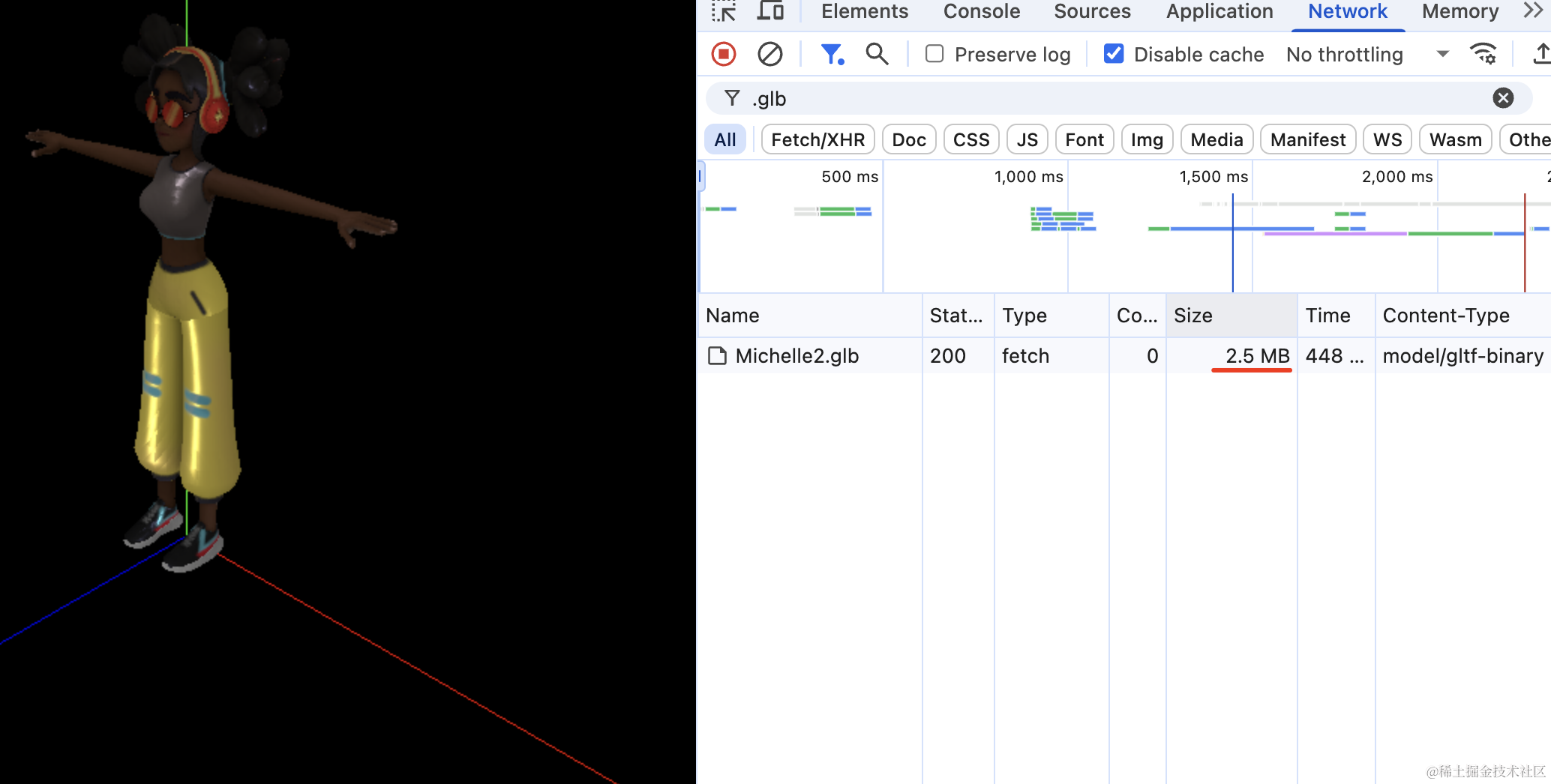The width and height of the screenshot is (1551, 784).
Task: Stop recording network log
Action: pos(724,54)
